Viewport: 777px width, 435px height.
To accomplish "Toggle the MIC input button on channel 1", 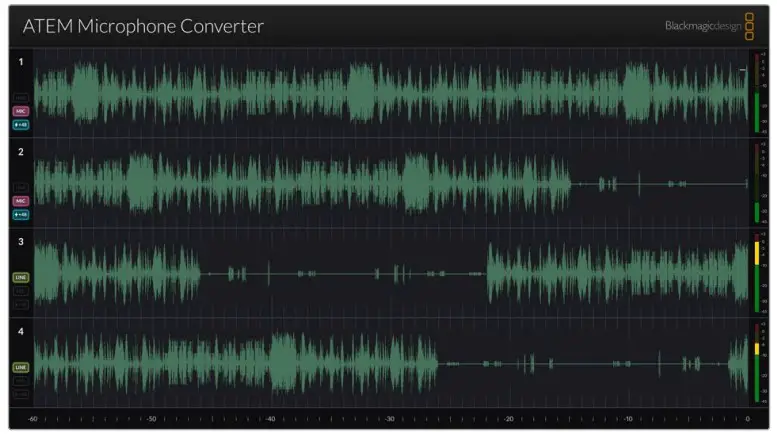I will tap(21, 111).
